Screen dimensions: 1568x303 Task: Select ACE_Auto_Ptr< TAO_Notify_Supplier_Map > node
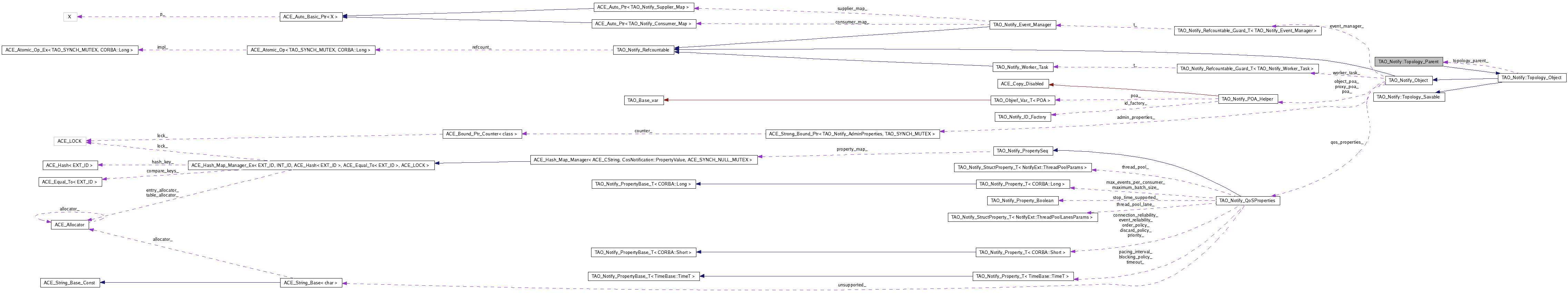click(x=644, y=7)
